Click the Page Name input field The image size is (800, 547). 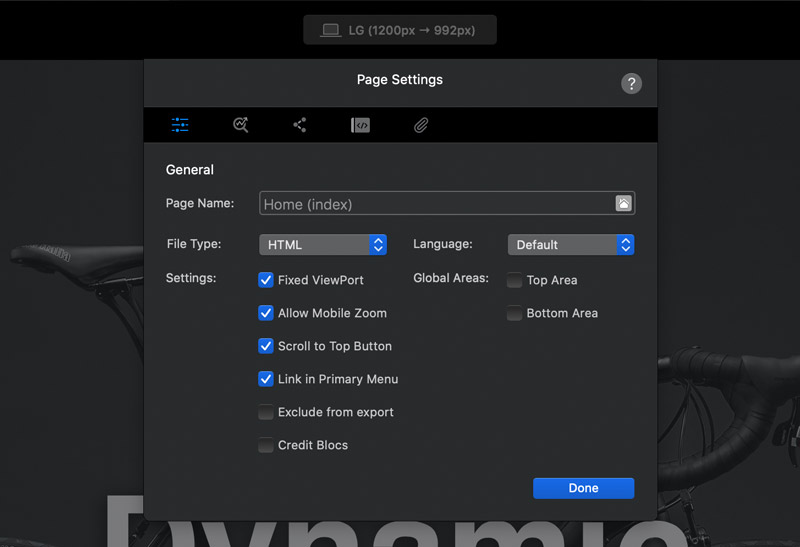[447, 204]
